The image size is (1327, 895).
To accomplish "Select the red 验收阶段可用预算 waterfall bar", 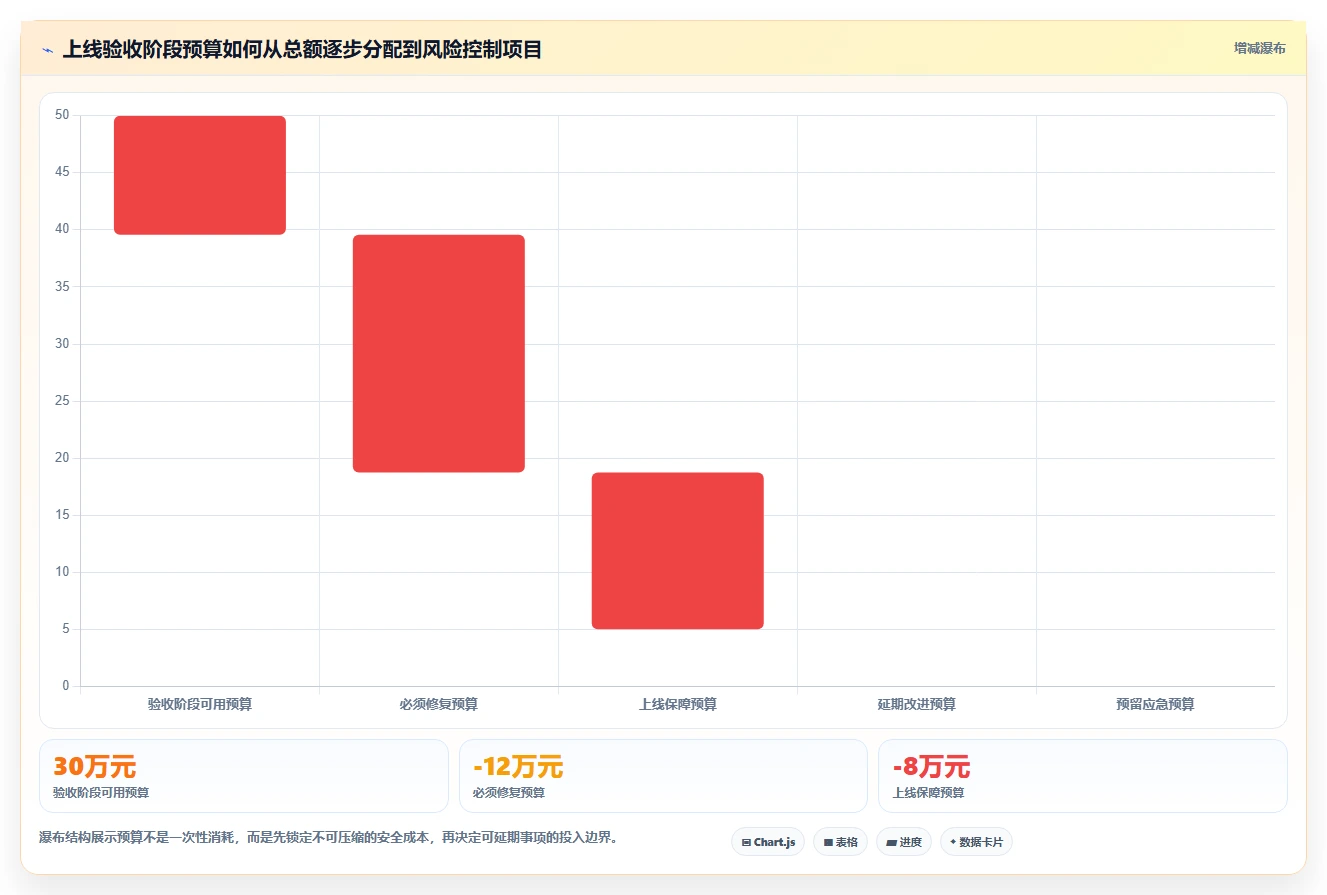I will 200,175.
